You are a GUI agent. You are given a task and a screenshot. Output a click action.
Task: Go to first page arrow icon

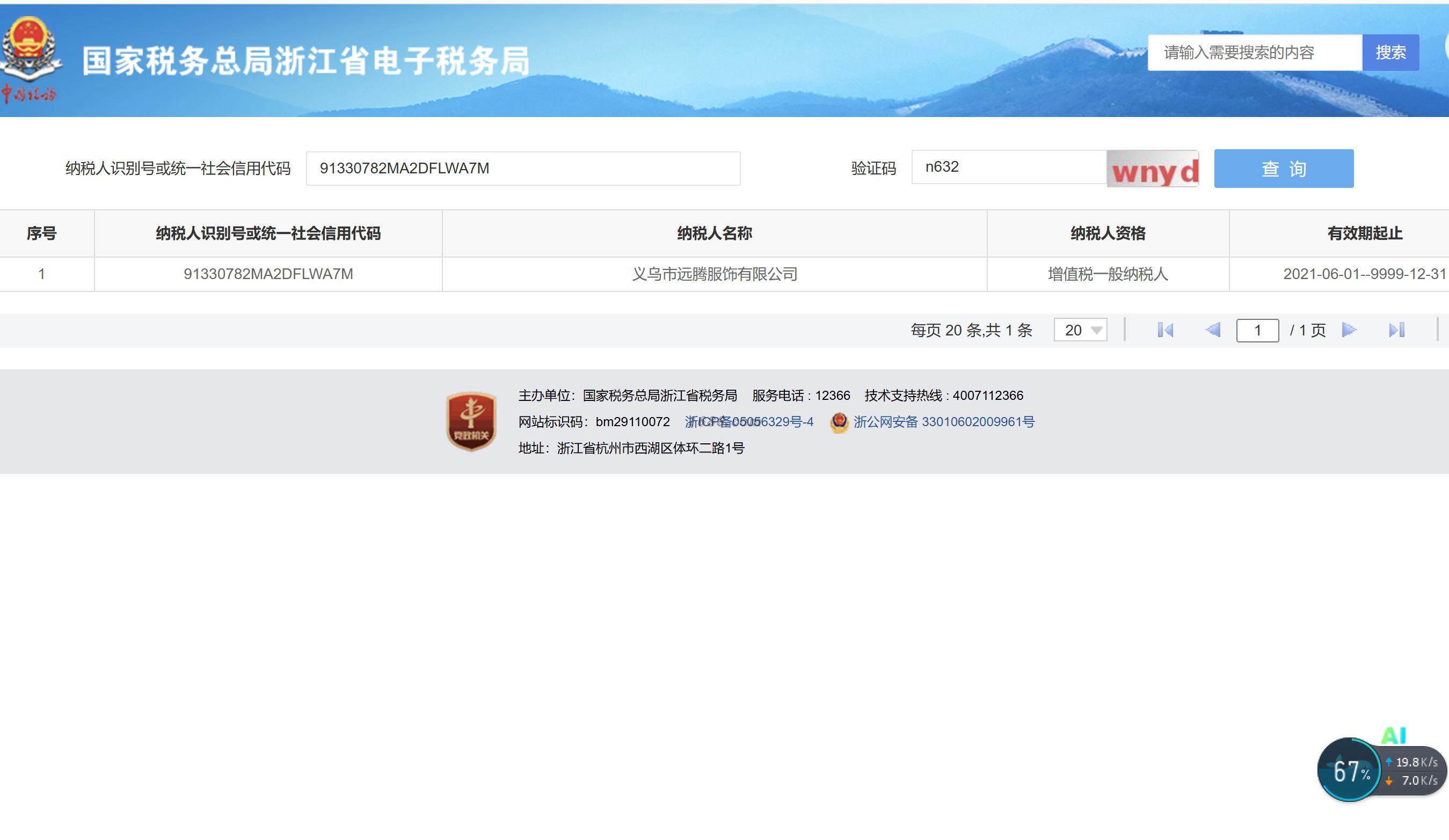click(1165, 330)
